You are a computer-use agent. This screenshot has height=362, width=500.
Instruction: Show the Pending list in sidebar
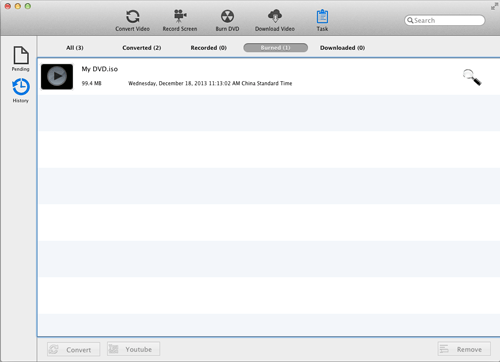21,59
